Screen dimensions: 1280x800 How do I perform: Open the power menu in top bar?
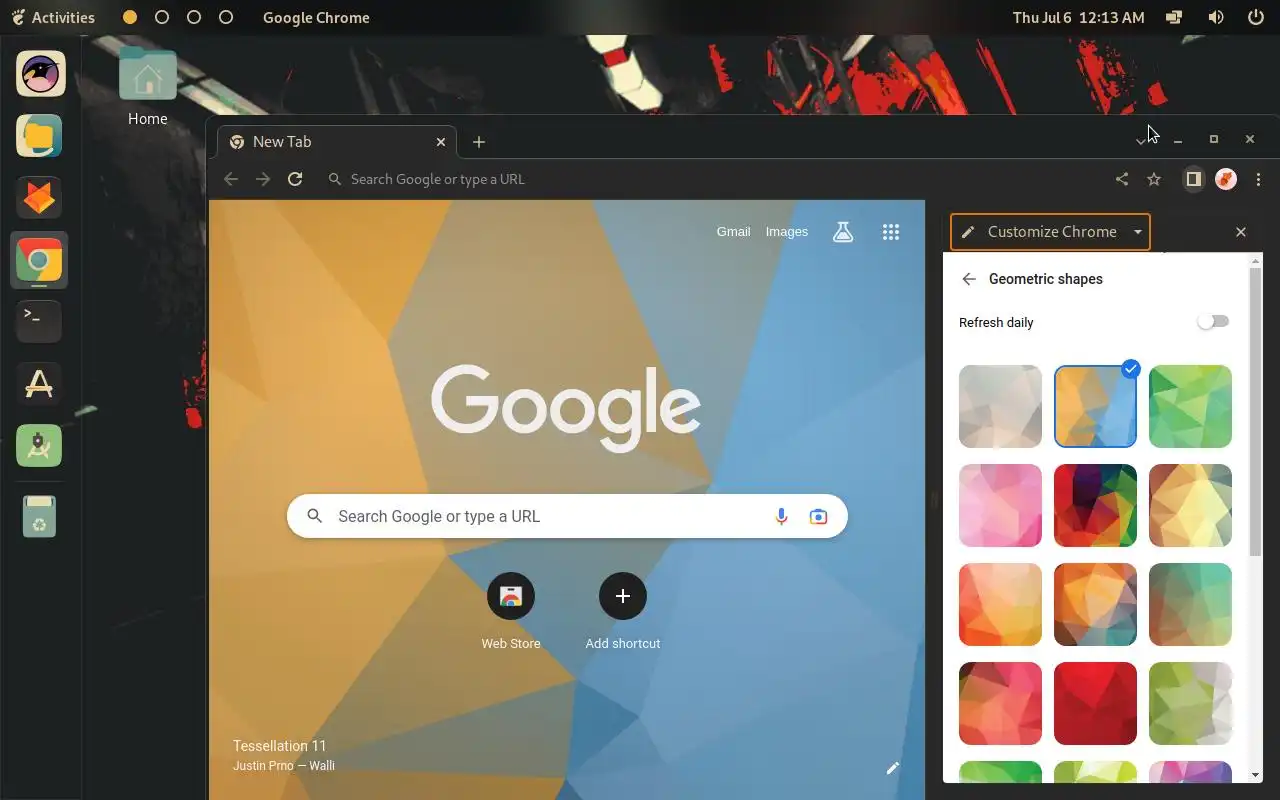pos(1256,17)
